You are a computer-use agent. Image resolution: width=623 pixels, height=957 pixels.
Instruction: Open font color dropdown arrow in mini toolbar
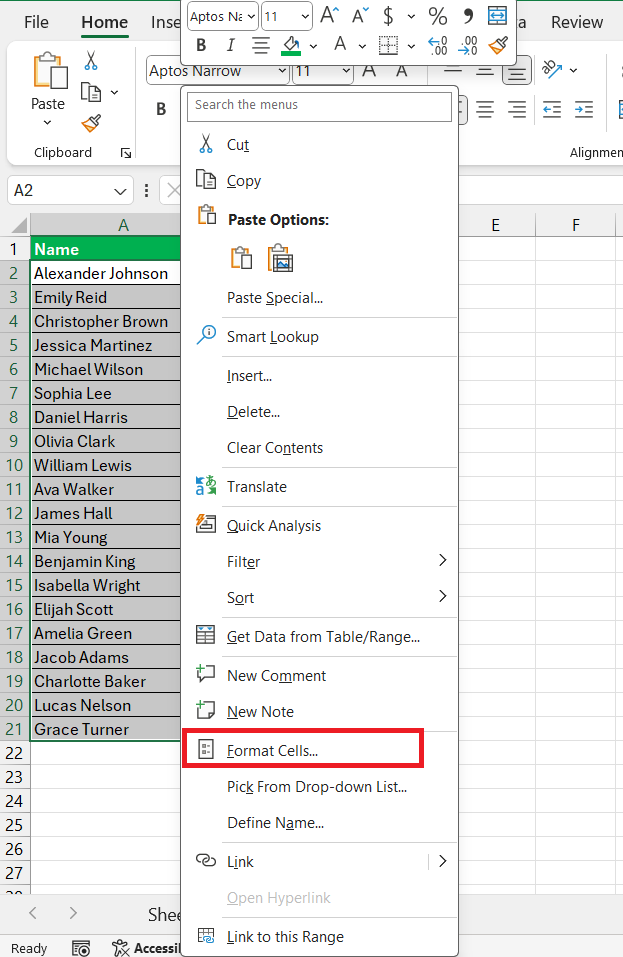362,46
